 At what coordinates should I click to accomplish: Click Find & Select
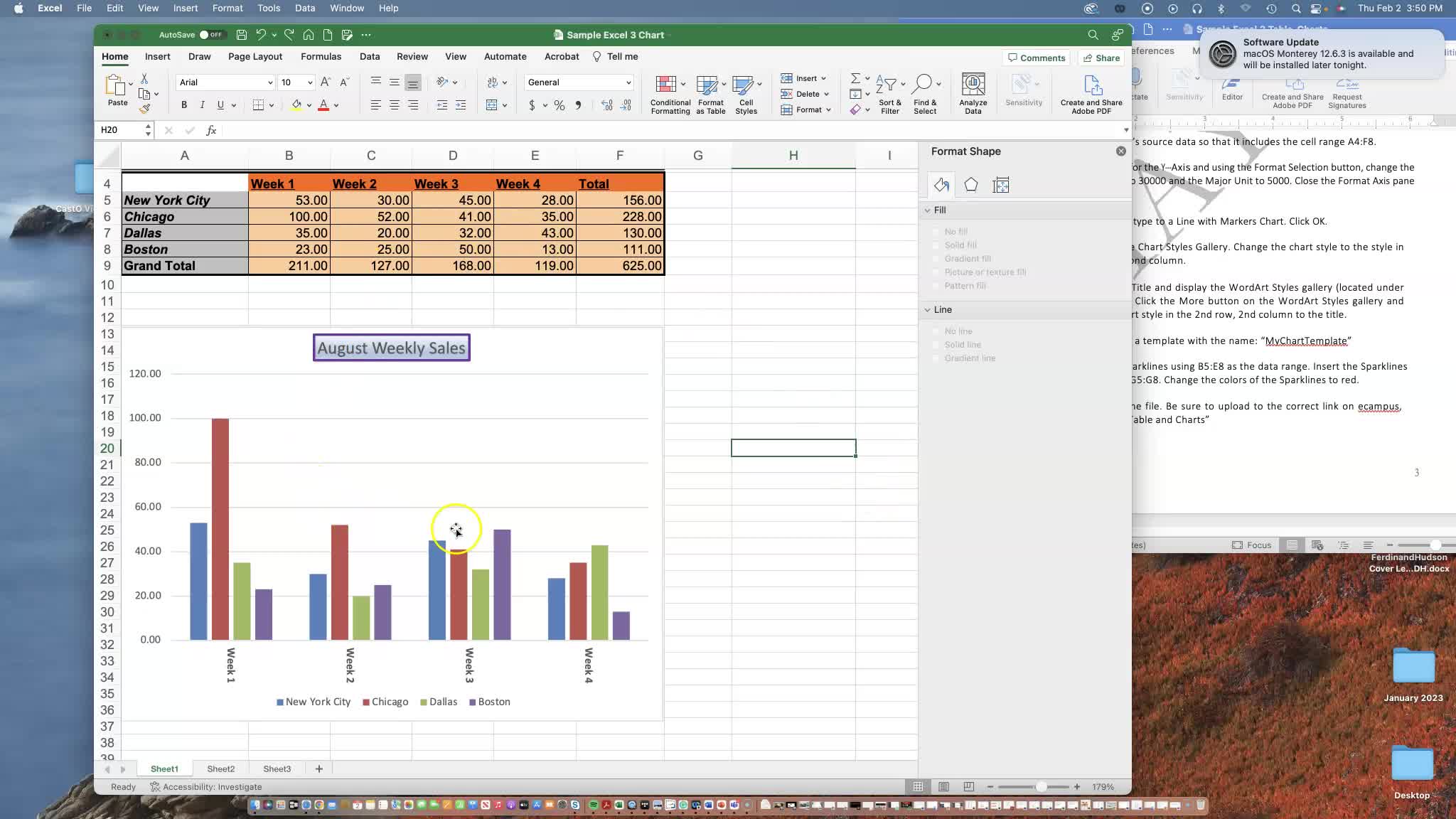coord(925,94)
